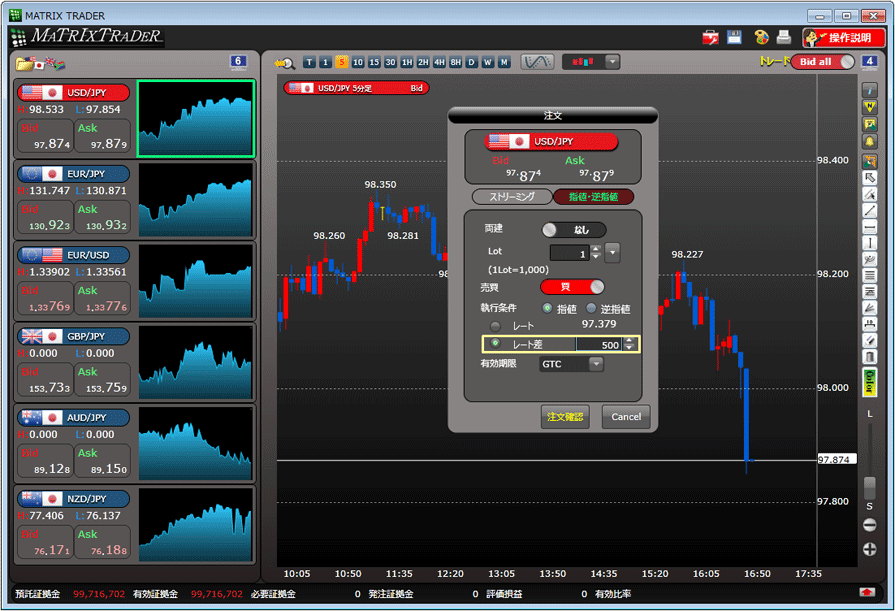Toggle the Bid all switch

(x=823, y=62)
